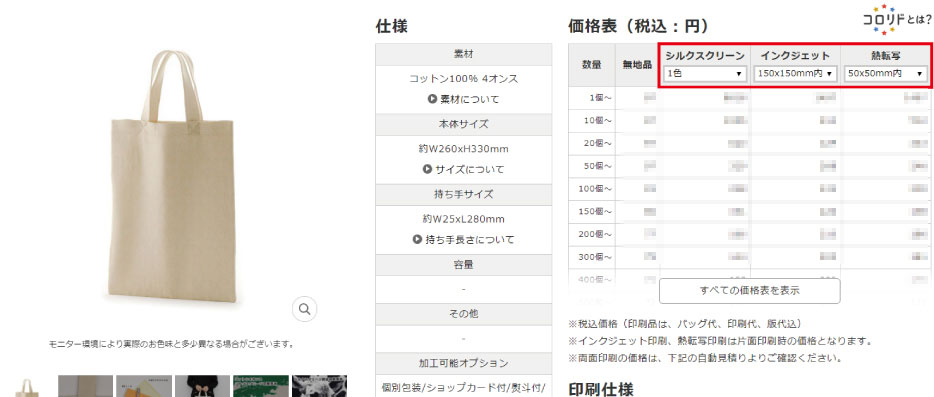Screen dimensions: 934x397
Task: Click すべての価格表を表示 button
Action: click(749, 291)
